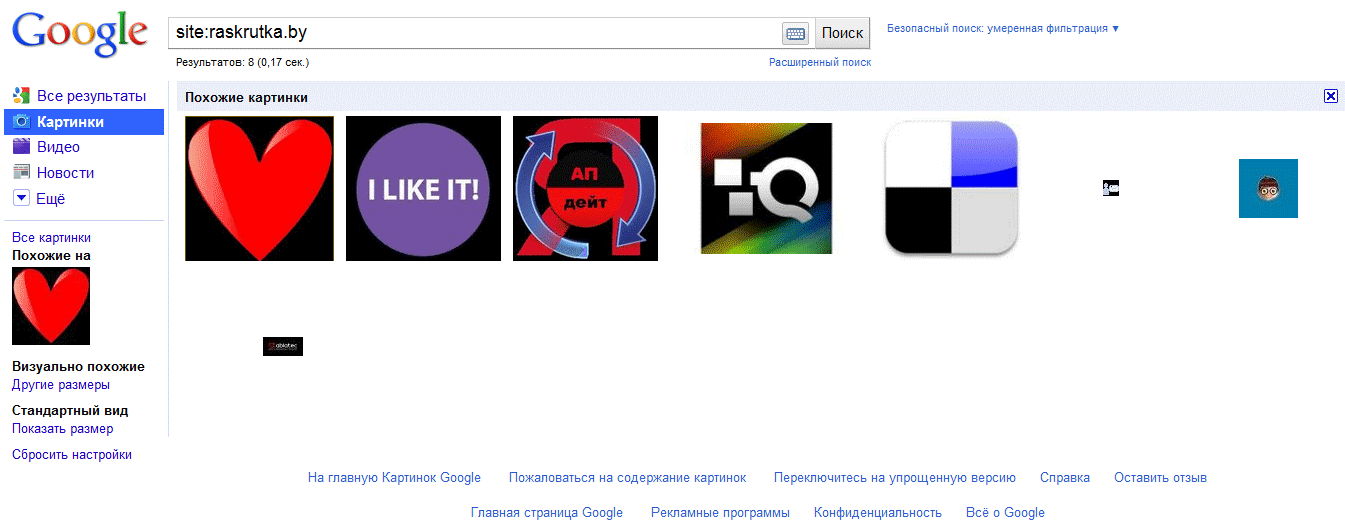The image size is (1345, 524).
Task: Open the Безопасный поиск filter dropdown
Action: tap(1003, 29)
